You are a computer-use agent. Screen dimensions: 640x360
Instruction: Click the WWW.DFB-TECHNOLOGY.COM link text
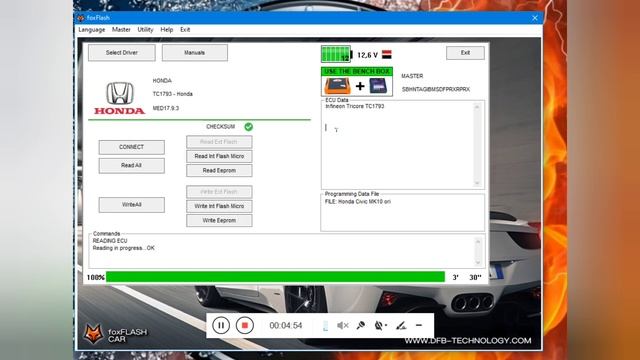pos(468,340)
